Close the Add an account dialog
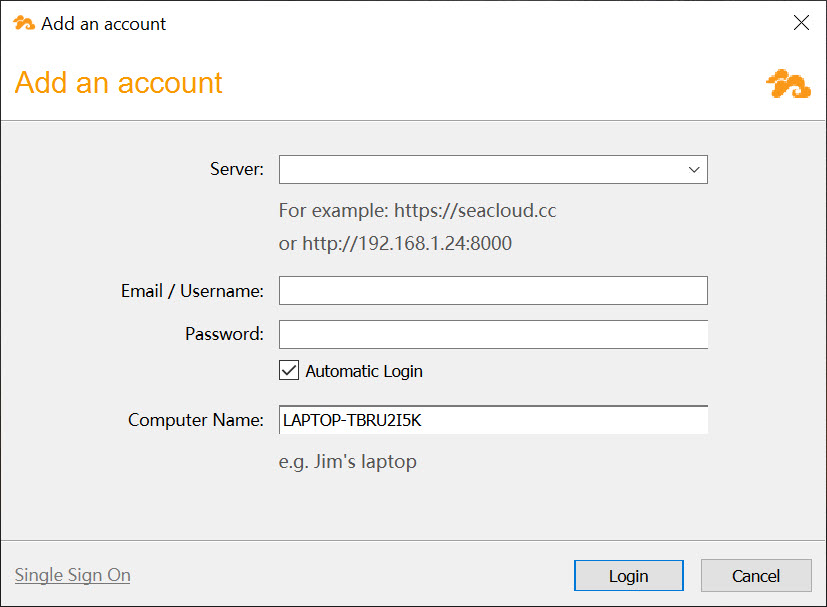Viewport: 827px width, 607px height. coord(801,23)
